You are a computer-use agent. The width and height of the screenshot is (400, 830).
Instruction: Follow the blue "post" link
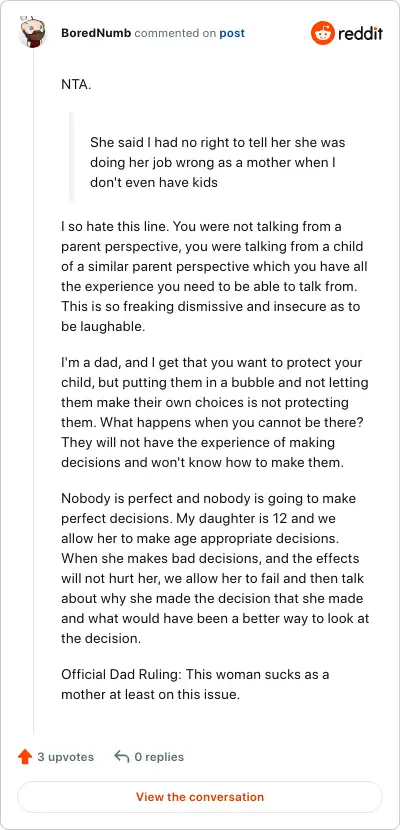tap(232, 33)
